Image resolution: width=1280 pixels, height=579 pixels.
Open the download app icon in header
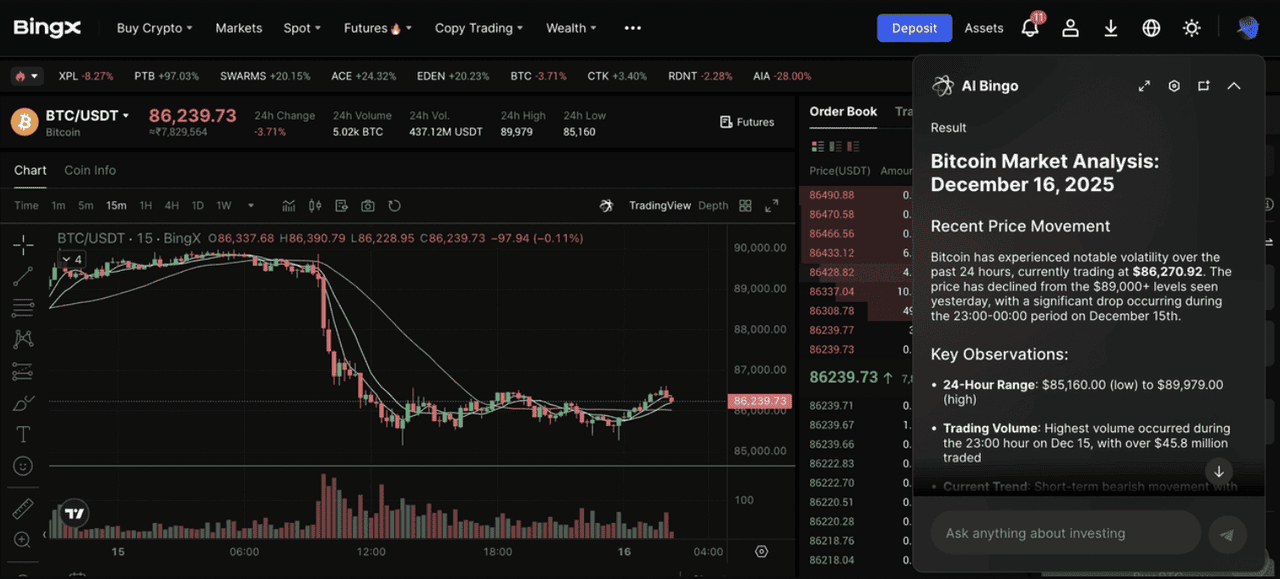point(1111,28)
